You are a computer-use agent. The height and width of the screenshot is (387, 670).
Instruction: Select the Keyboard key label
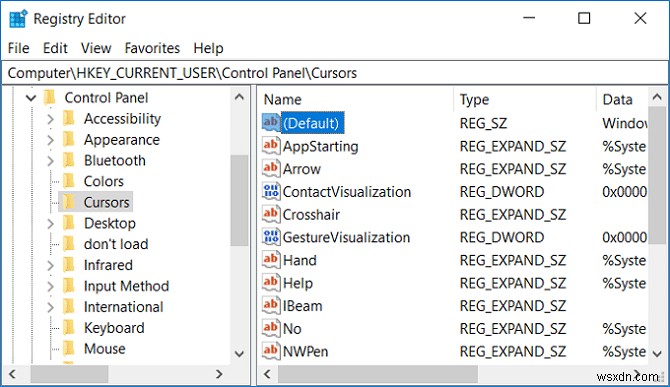(x=114, y=328)
